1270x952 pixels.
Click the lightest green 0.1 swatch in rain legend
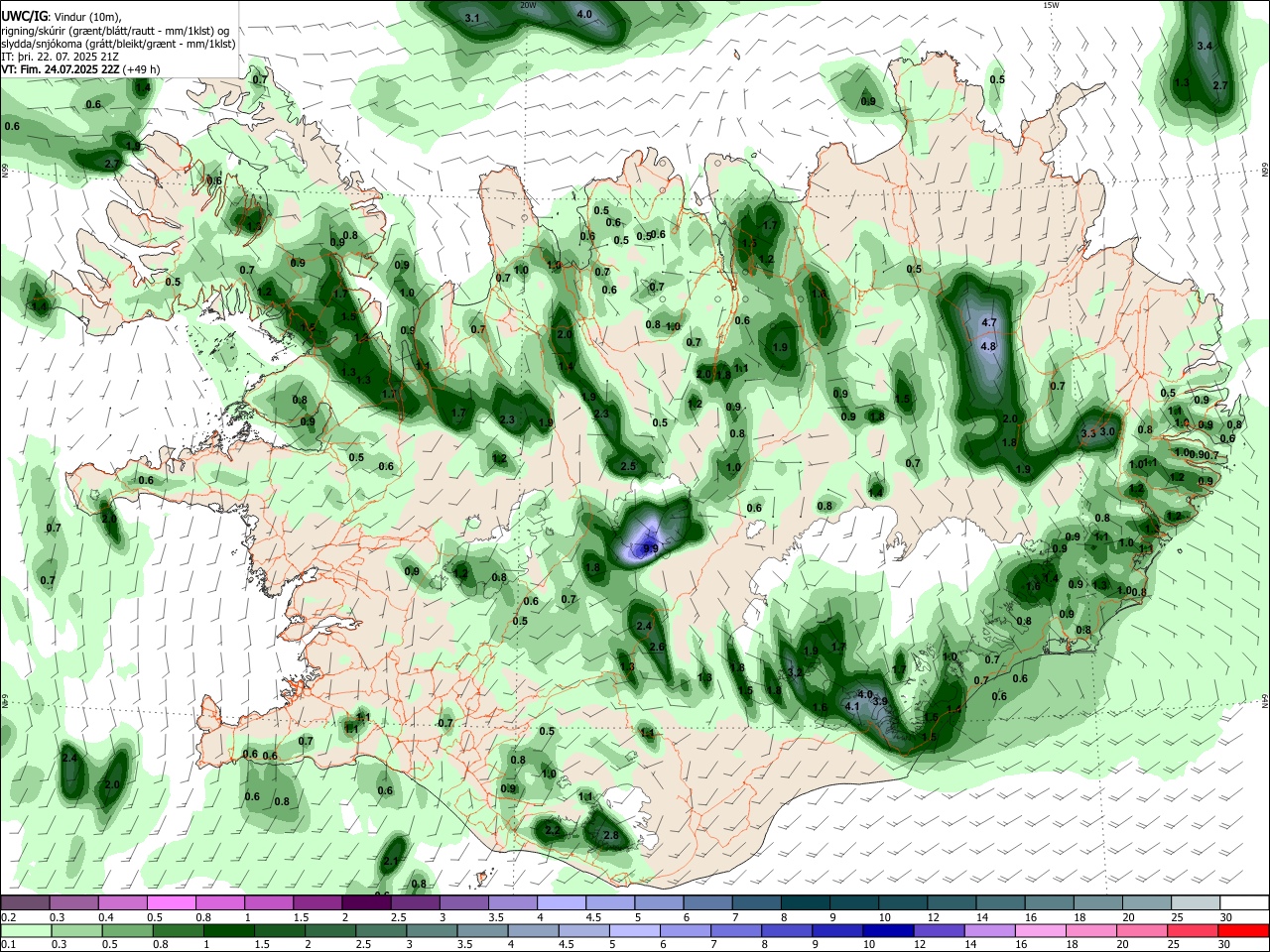26,931
